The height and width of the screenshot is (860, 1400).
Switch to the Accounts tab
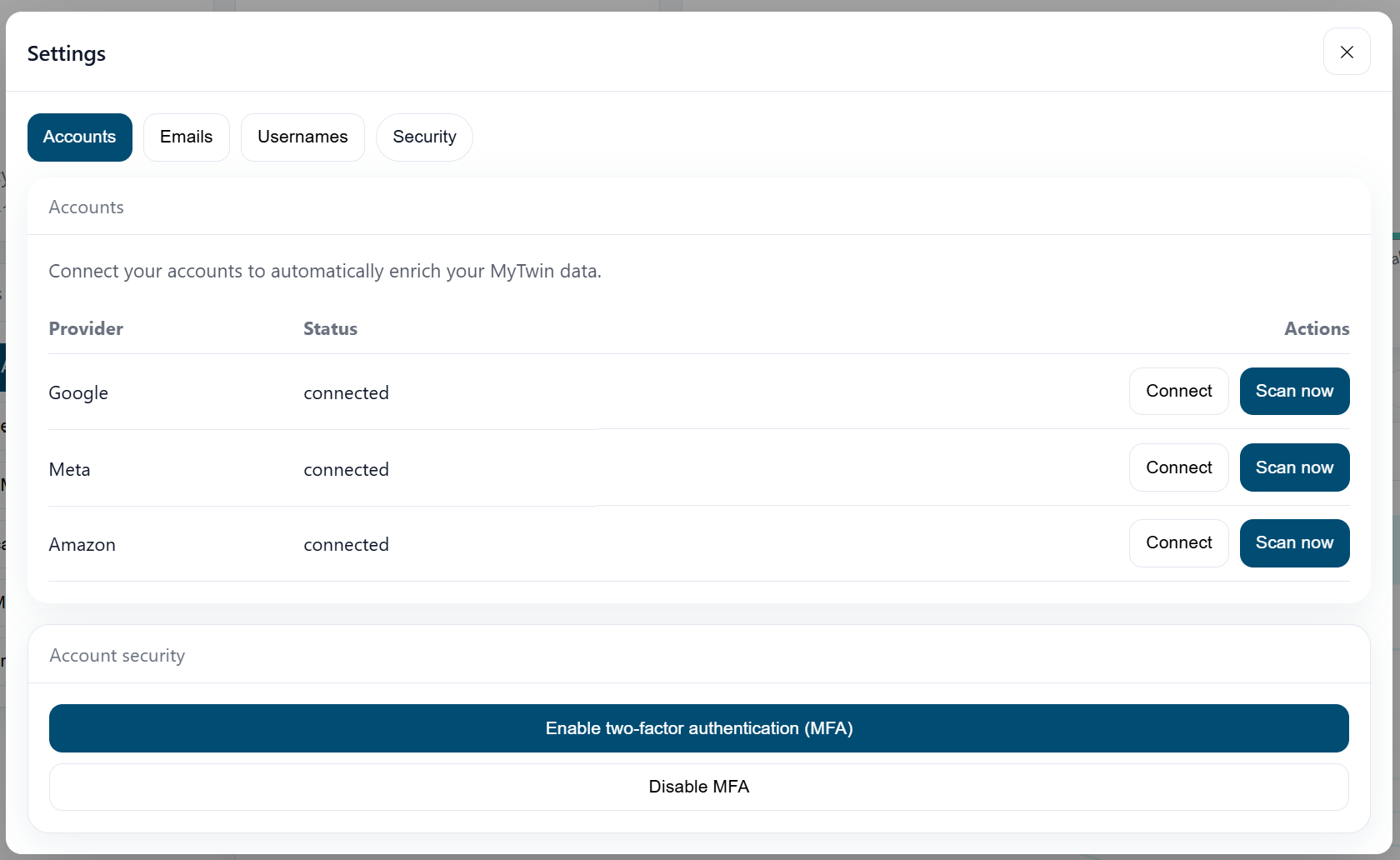(x=79, y=137)
